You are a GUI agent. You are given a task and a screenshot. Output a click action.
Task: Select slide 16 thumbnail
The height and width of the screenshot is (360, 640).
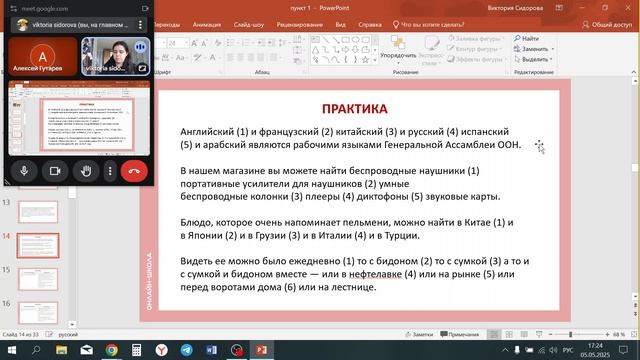click(x=38, y=313)
